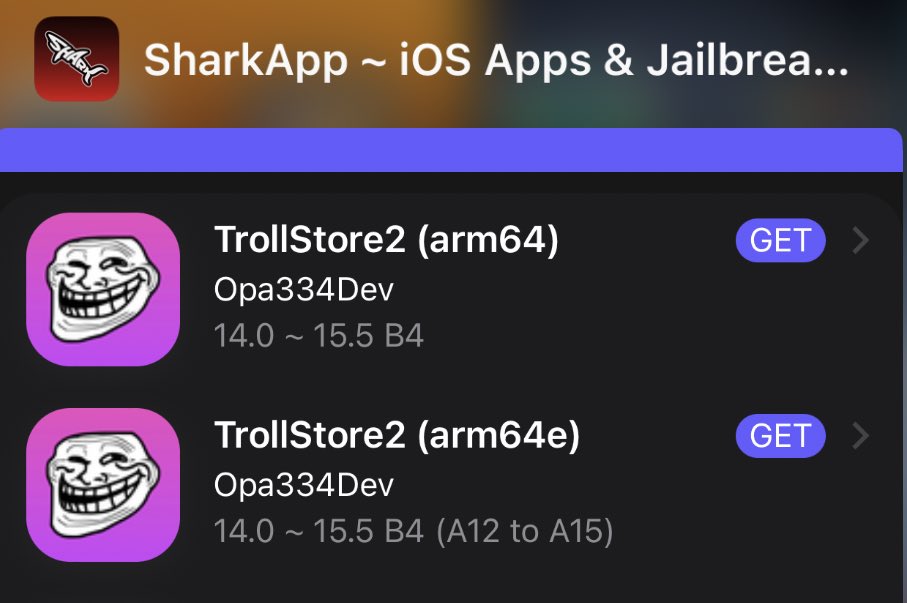Image resolution: width=907 pixels, height=603 pixels.
Task: Tap Opa334Dev under TrollStore2 (arm64)
Action: click(x=304, y=289)
